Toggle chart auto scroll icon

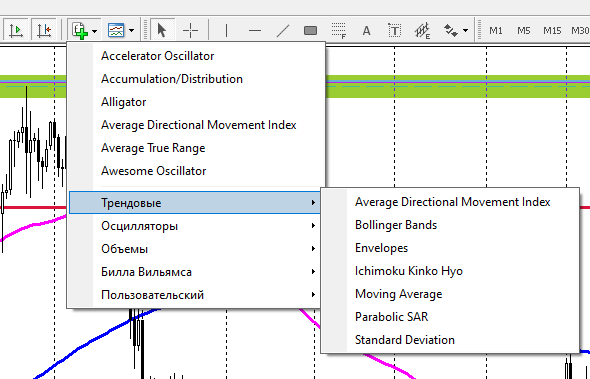[16, 30]
